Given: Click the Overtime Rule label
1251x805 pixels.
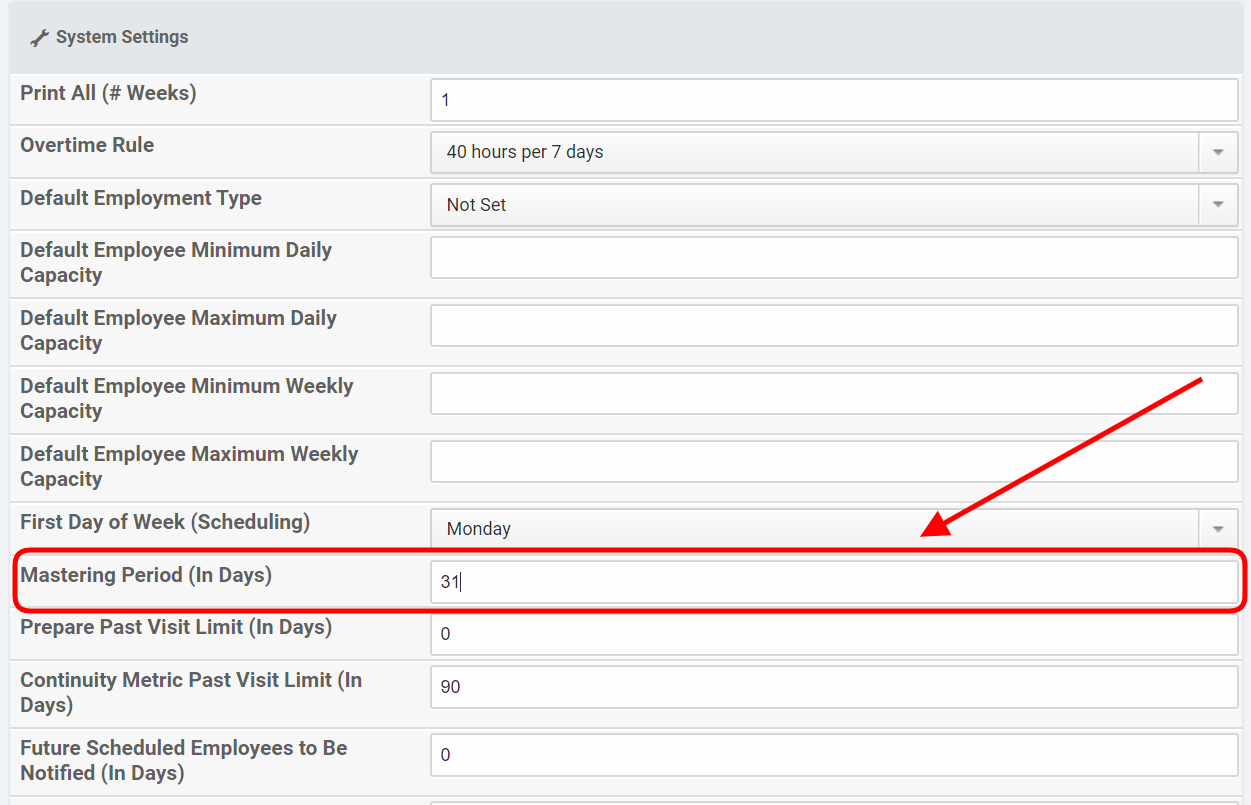Looking at the screenshot, I should pyautogui.click(x=87, y=145).
